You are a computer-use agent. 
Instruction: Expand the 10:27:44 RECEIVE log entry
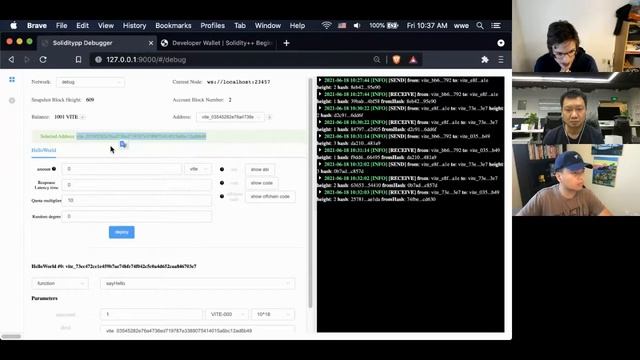click(320, 94)
